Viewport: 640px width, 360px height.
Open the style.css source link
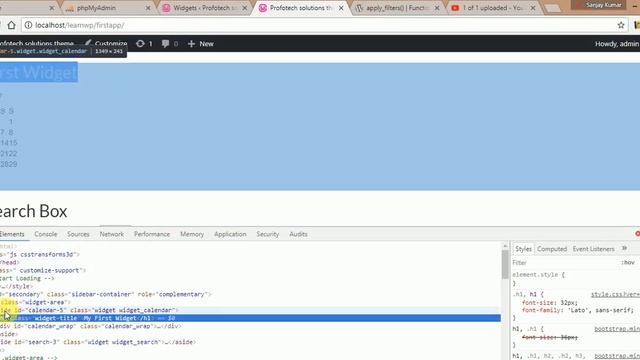[x=615, y=294]
